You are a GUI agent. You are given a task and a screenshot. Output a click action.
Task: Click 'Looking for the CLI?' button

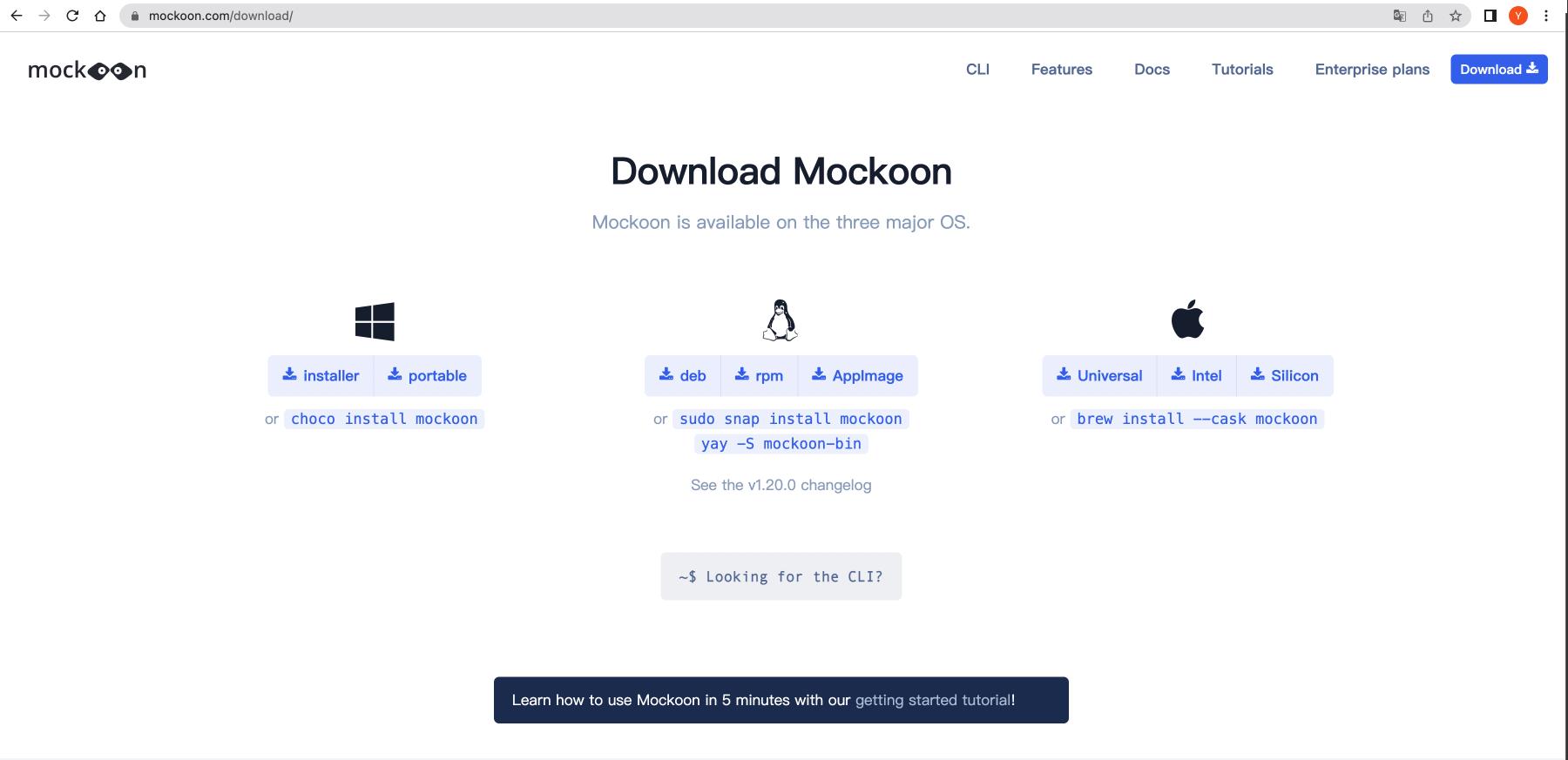click(781, 576)
